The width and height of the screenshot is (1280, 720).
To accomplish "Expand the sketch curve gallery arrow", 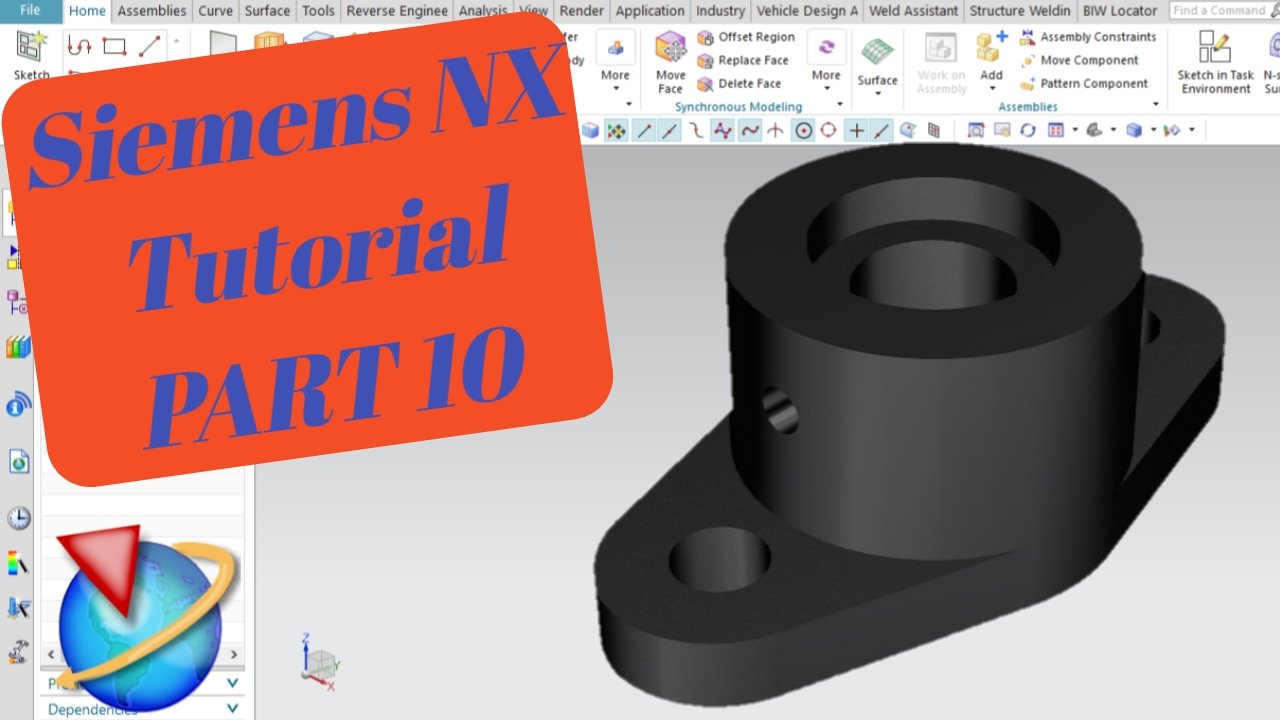I will coord(177,42).
